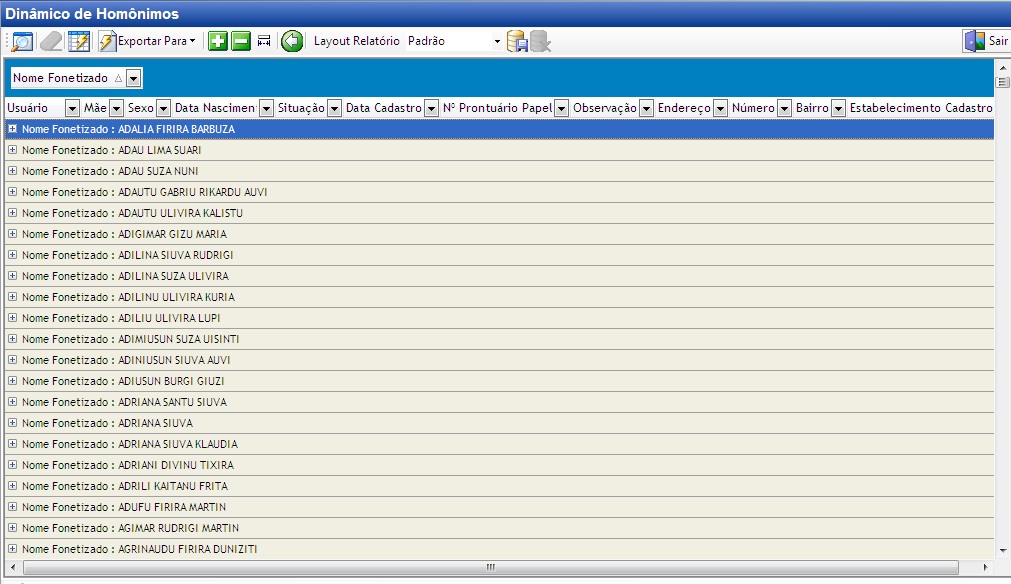Select the ADIMIUSUN SUZA UISINTI row
The width and height of the screenshot is (1011, 584).
499,339
